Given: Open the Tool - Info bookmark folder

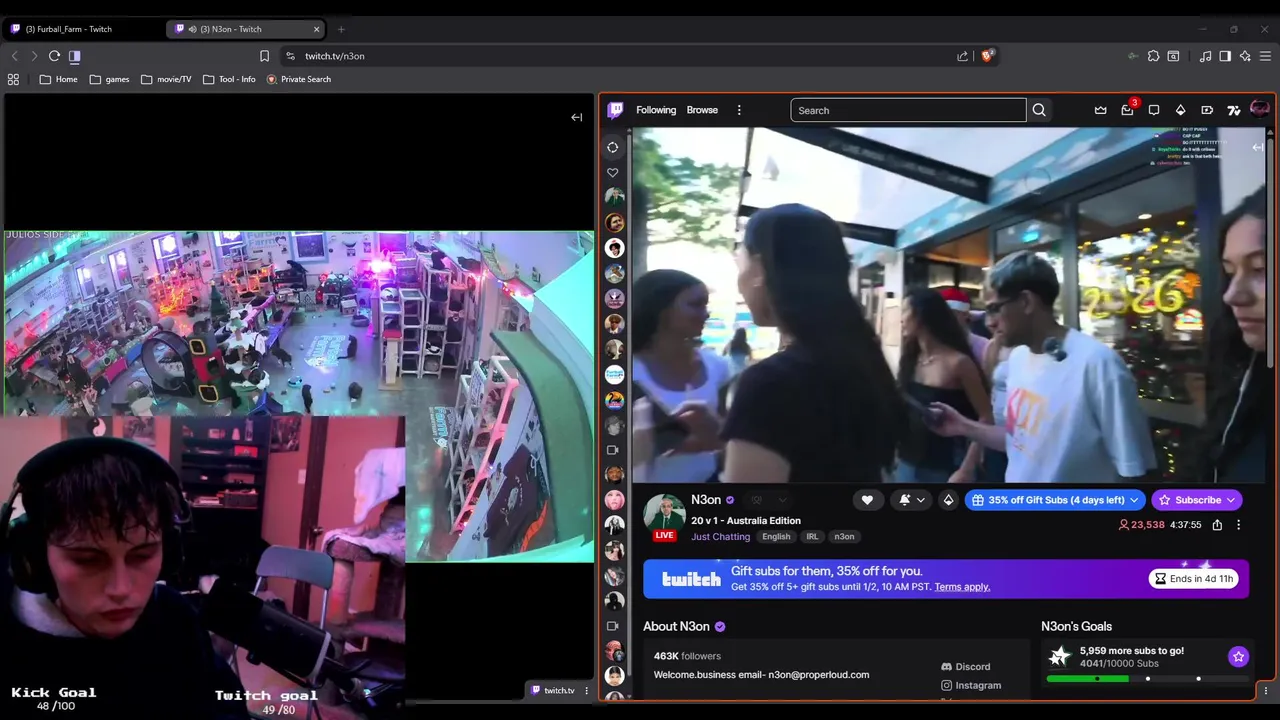Looking at the screenshot, I should click(229, 79).
